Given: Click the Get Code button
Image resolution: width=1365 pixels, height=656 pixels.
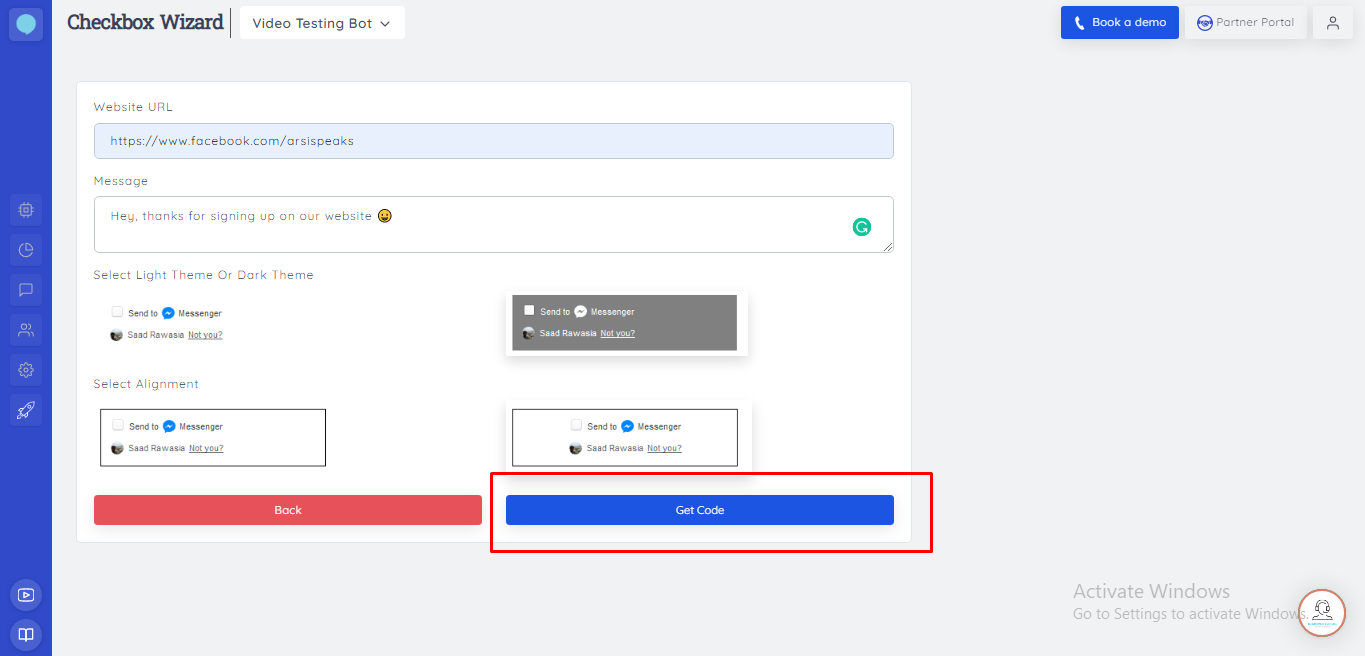Looking at the screenshot, I should point(700,510).
